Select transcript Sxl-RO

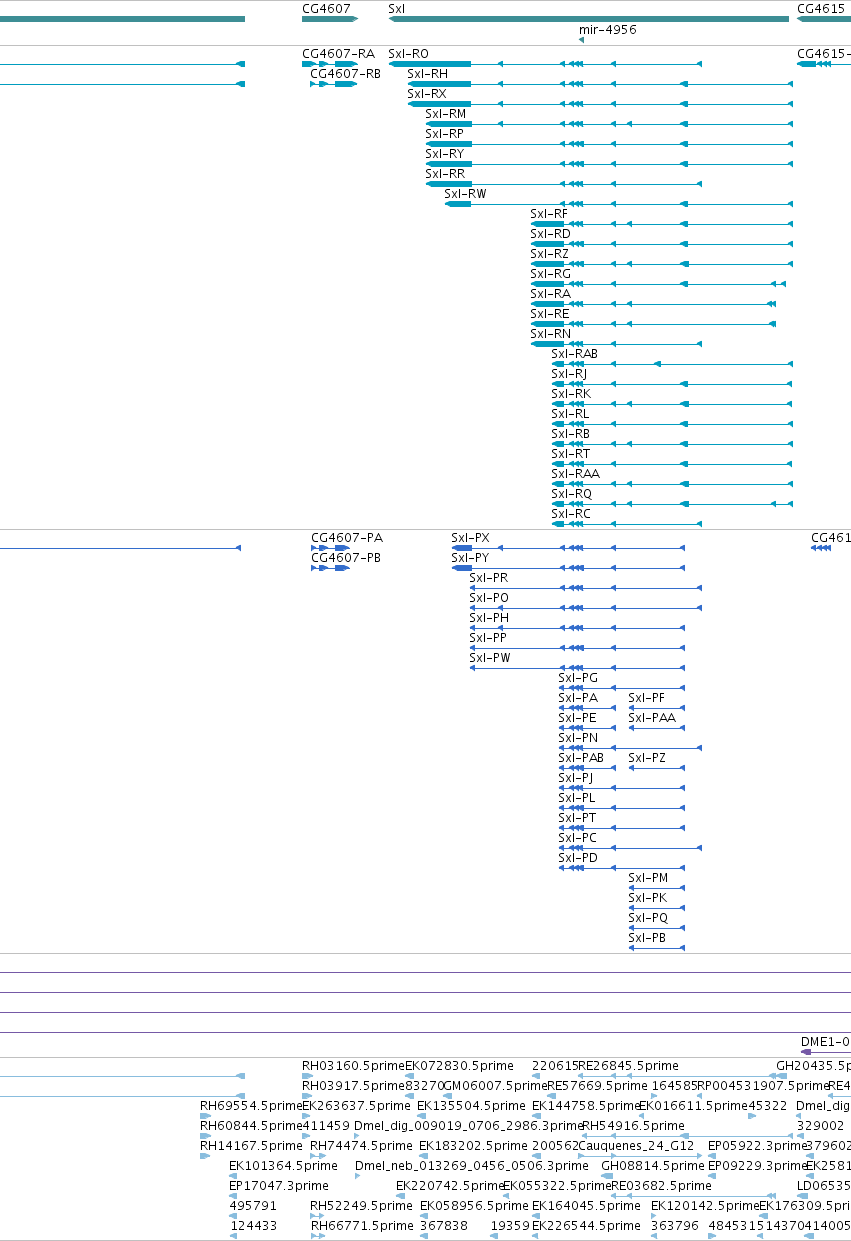pyautogui.click(x=408, y=54)
